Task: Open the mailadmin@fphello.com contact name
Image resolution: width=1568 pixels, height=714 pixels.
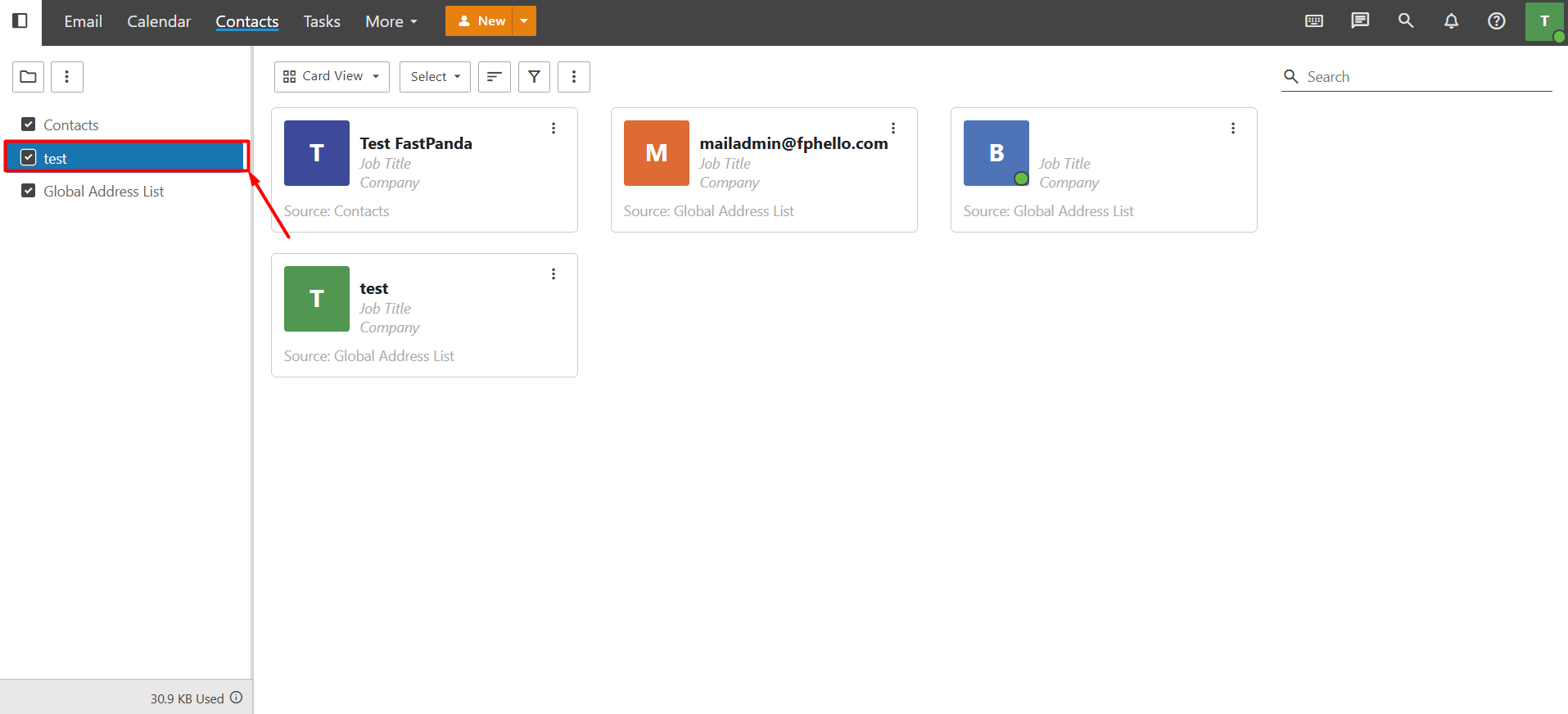Action: pos(794,143)
